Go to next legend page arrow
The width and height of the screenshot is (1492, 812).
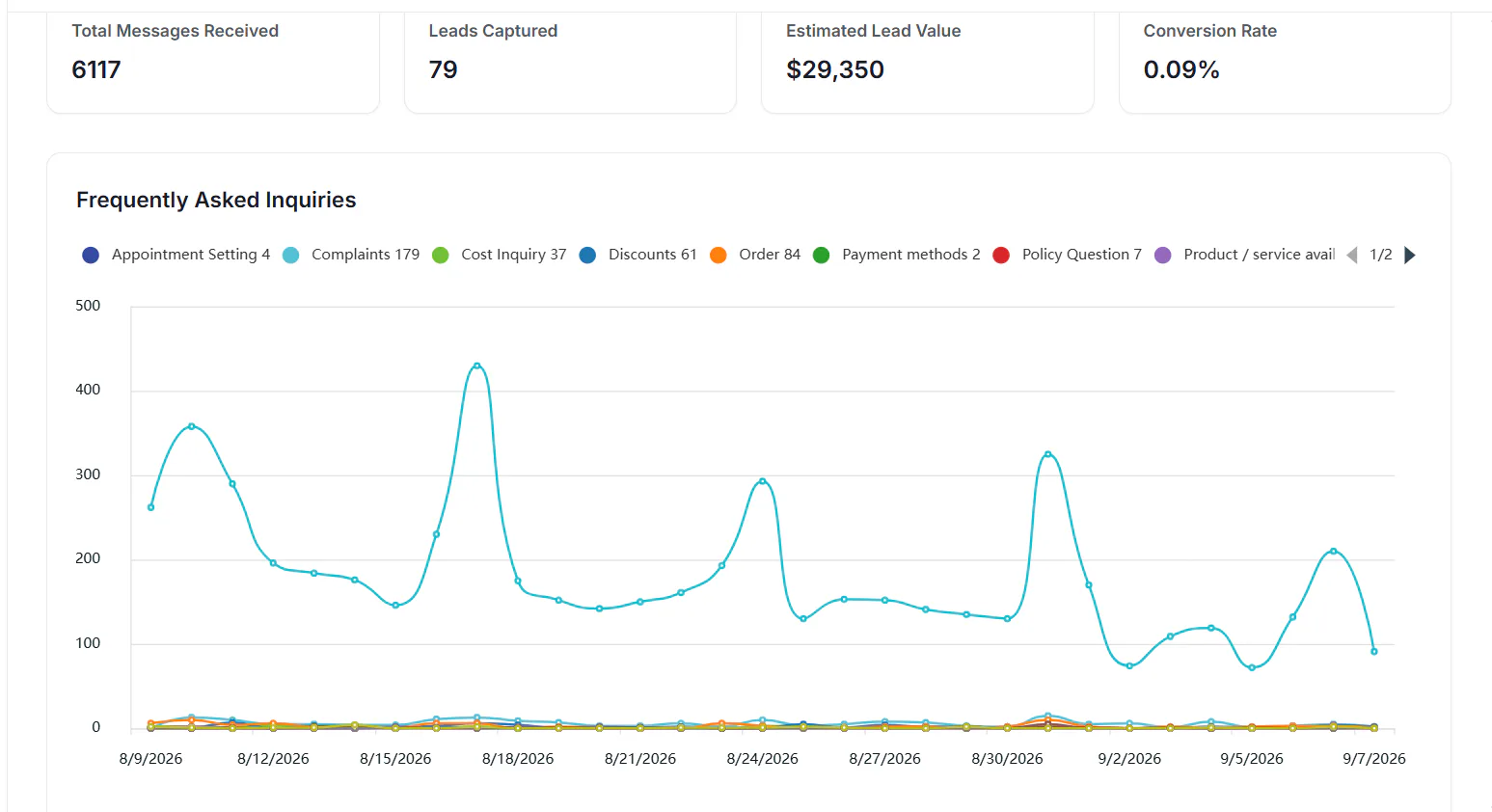[x=1410, y=255]
